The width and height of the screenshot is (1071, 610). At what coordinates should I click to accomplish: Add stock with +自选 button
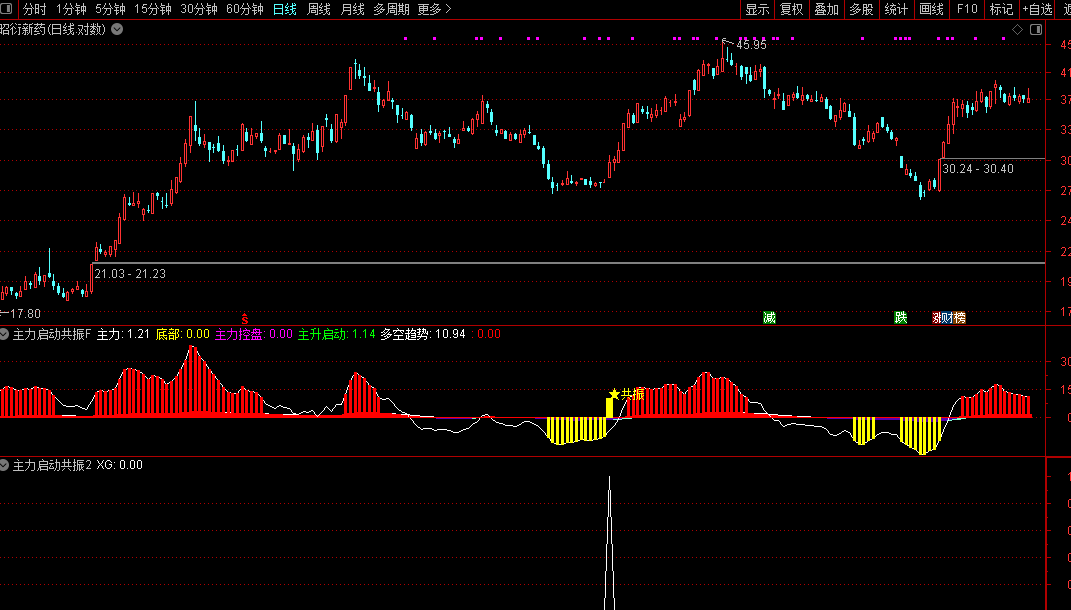click(1038, 9)
